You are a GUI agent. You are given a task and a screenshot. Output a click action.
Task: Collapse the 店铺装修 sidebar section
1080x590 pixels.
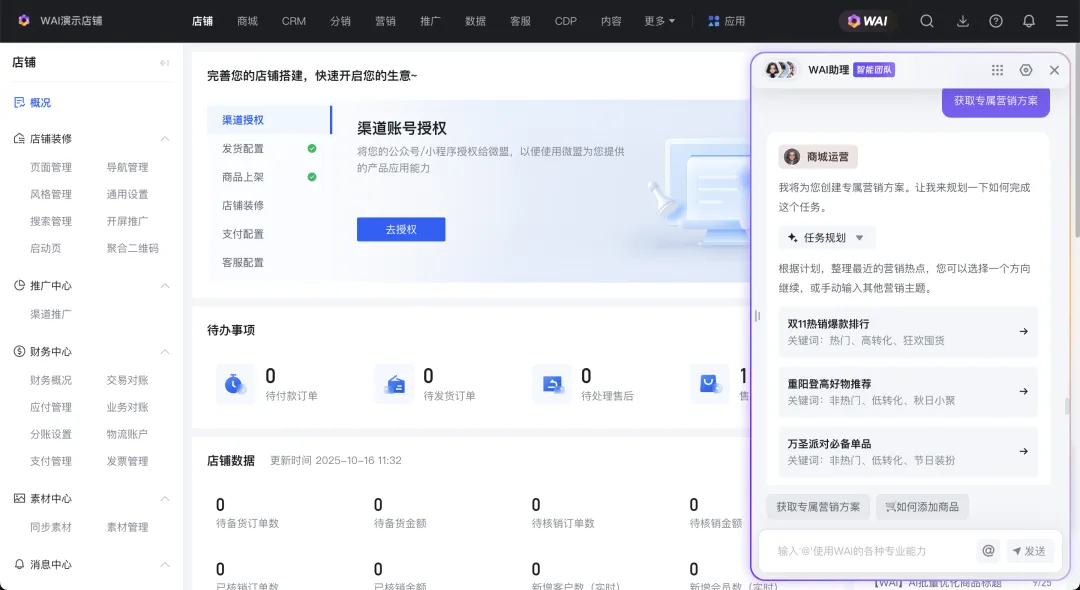[165, 139]
